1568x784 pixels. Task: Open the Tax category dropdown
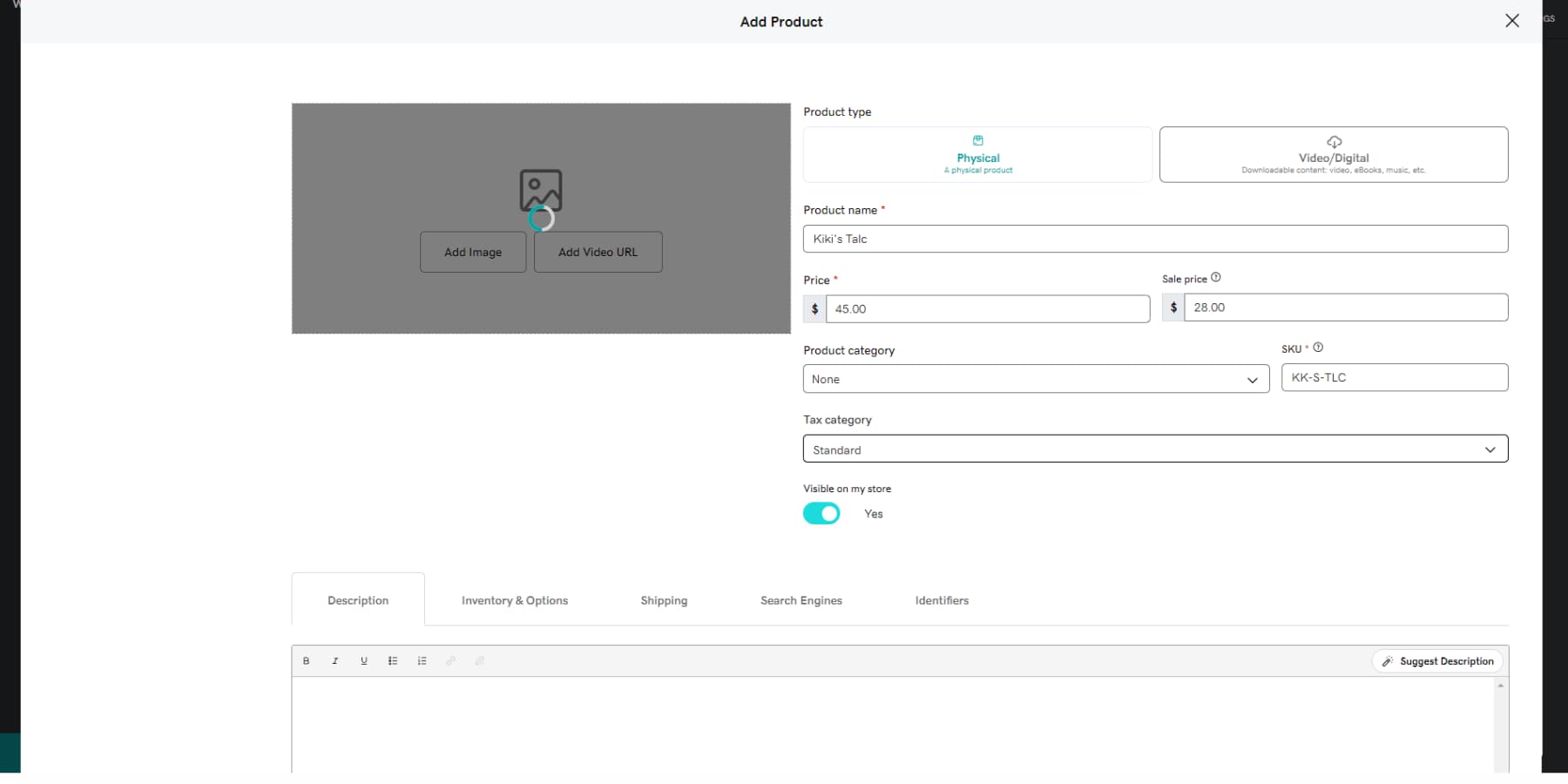[1155, 449]
